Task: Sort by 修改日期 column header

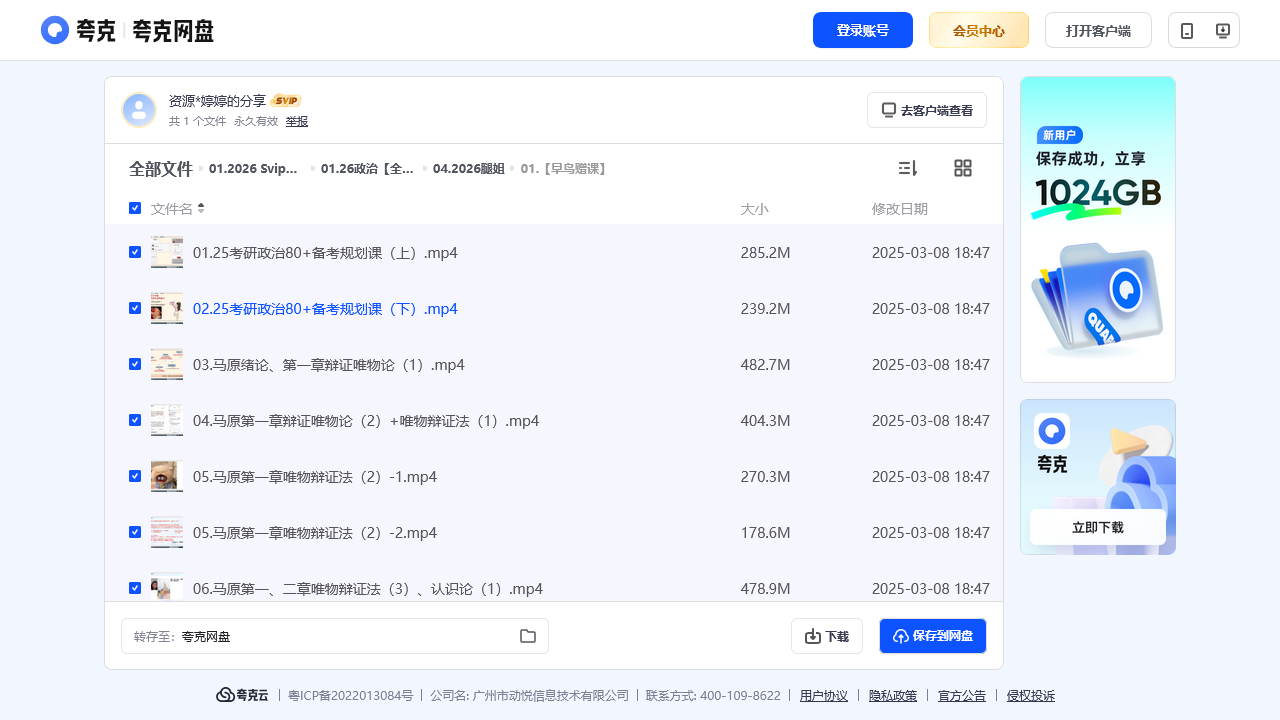Action: [900, 209]
